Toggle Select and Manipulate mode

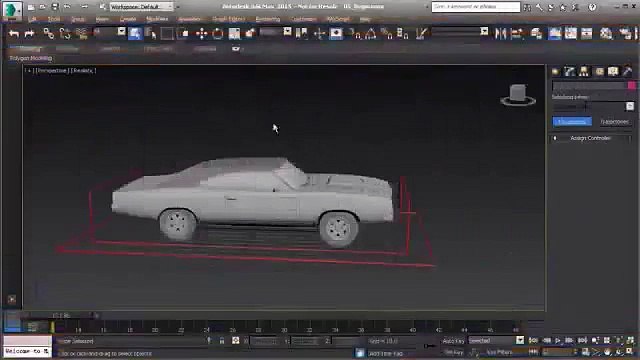pos(319,33)
